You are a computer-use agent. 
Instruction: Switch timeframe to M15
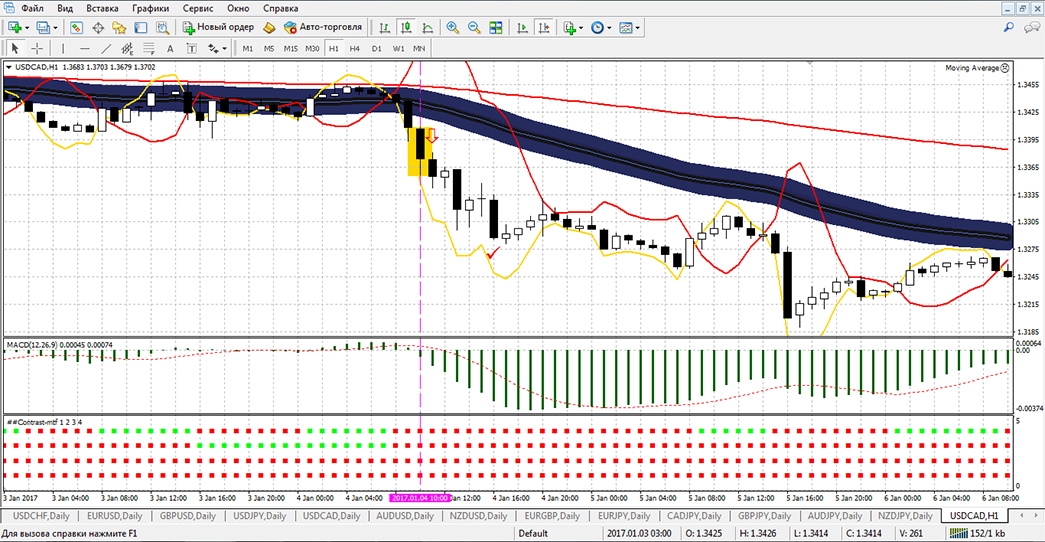[x=291, y=48]
